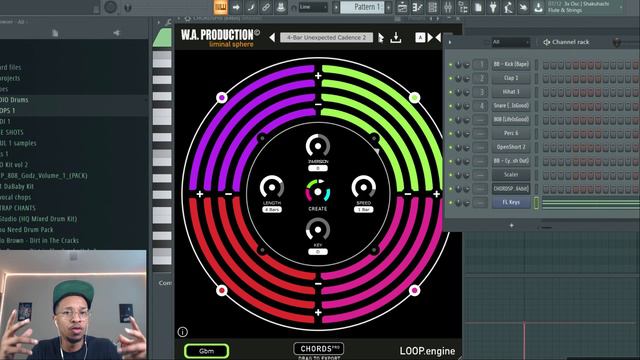Image resolution: width=640 pixels, height=360 pixels.
Task: Go to previous preset in liminal sphere
Action: pyautogui.click(x=272, y=38)
